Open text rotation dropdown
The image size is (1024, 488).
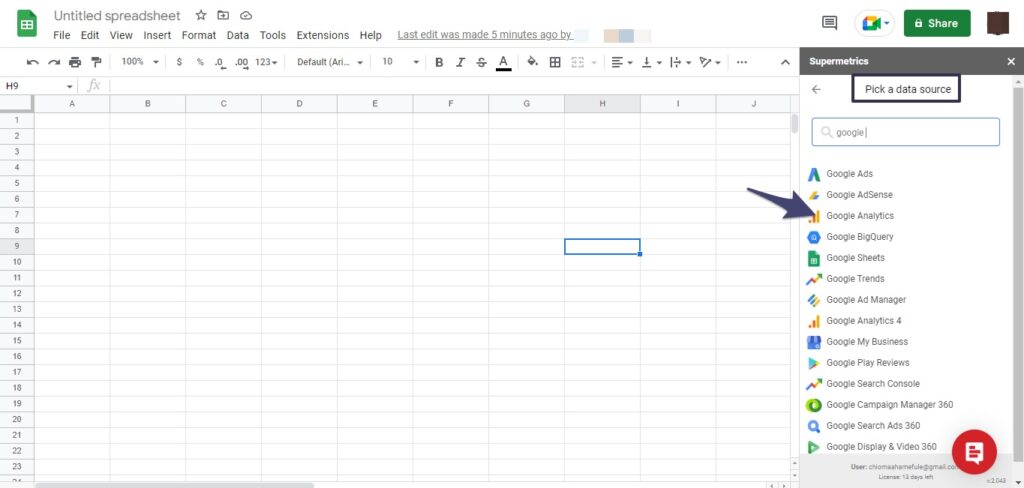[x=710, y=62]
